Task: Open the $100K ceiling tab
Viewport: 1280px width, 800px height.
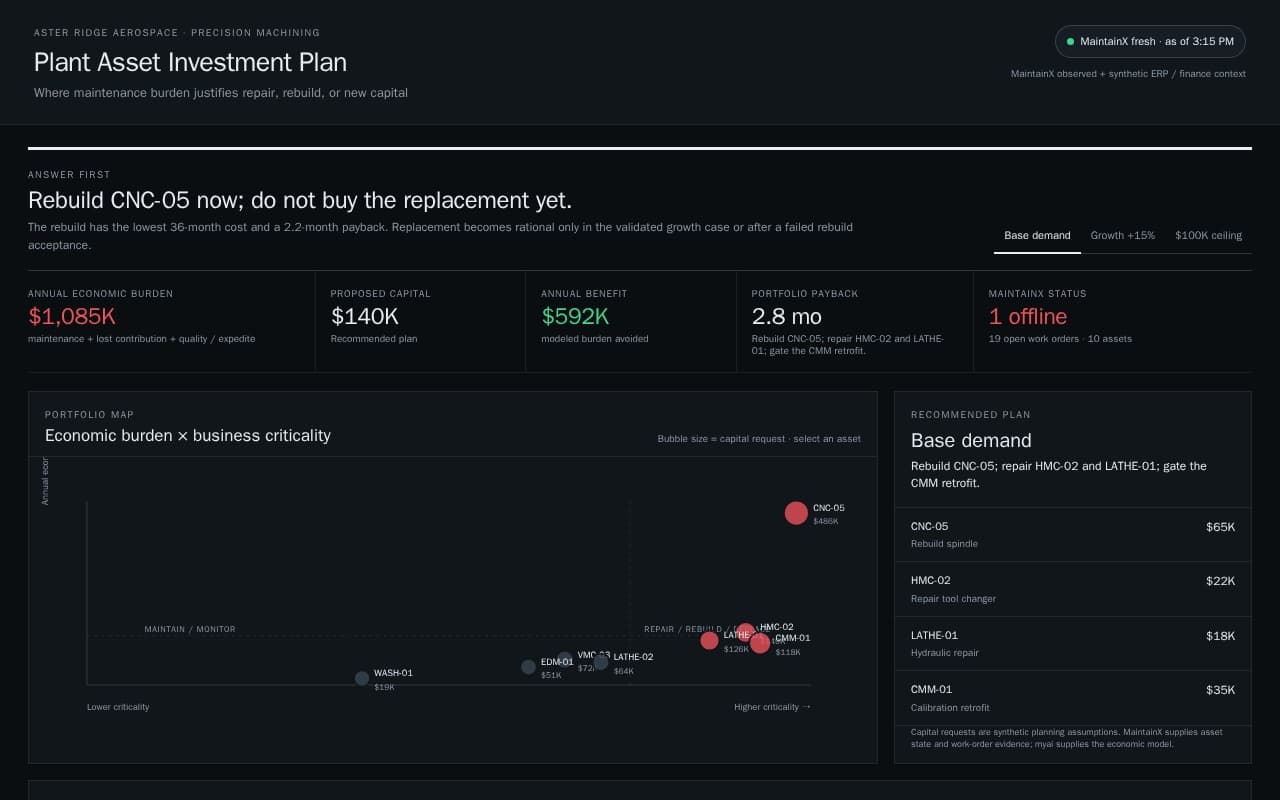Action: coord(1208,236)
